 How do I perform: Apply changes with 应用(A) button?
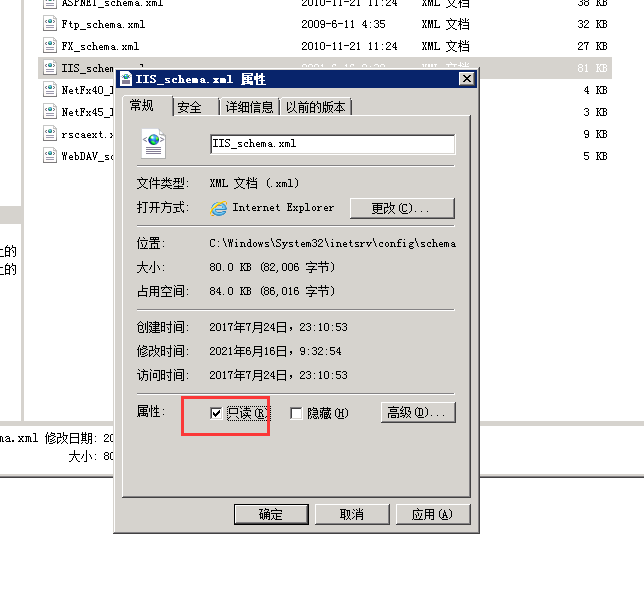[x=433, y=514]
